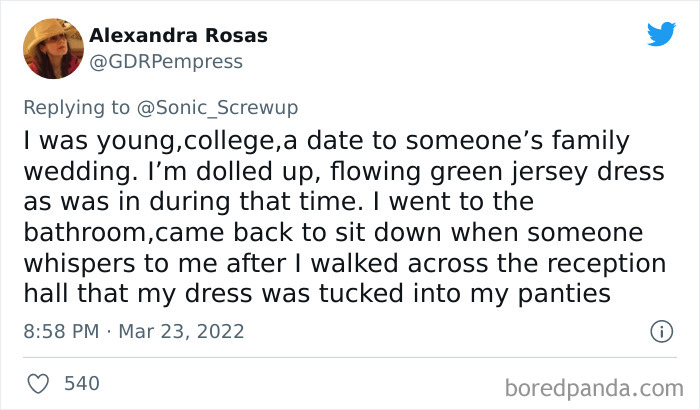The image size is (700, 410).
Task: Click the line mentioning "green jersey dress"
Action: coord(339,172)
